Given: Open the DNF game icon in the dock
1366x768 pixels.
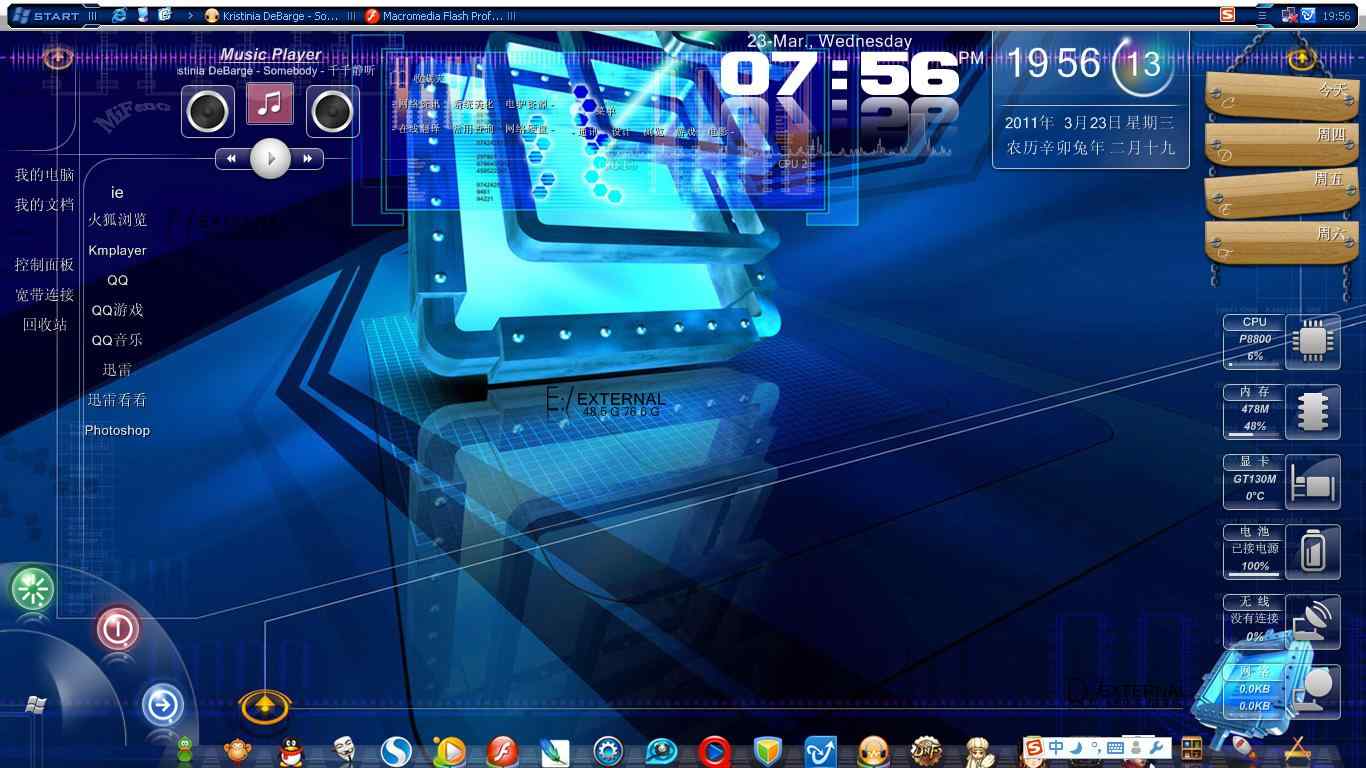Looking at the screenshot, I should [926, 751].
